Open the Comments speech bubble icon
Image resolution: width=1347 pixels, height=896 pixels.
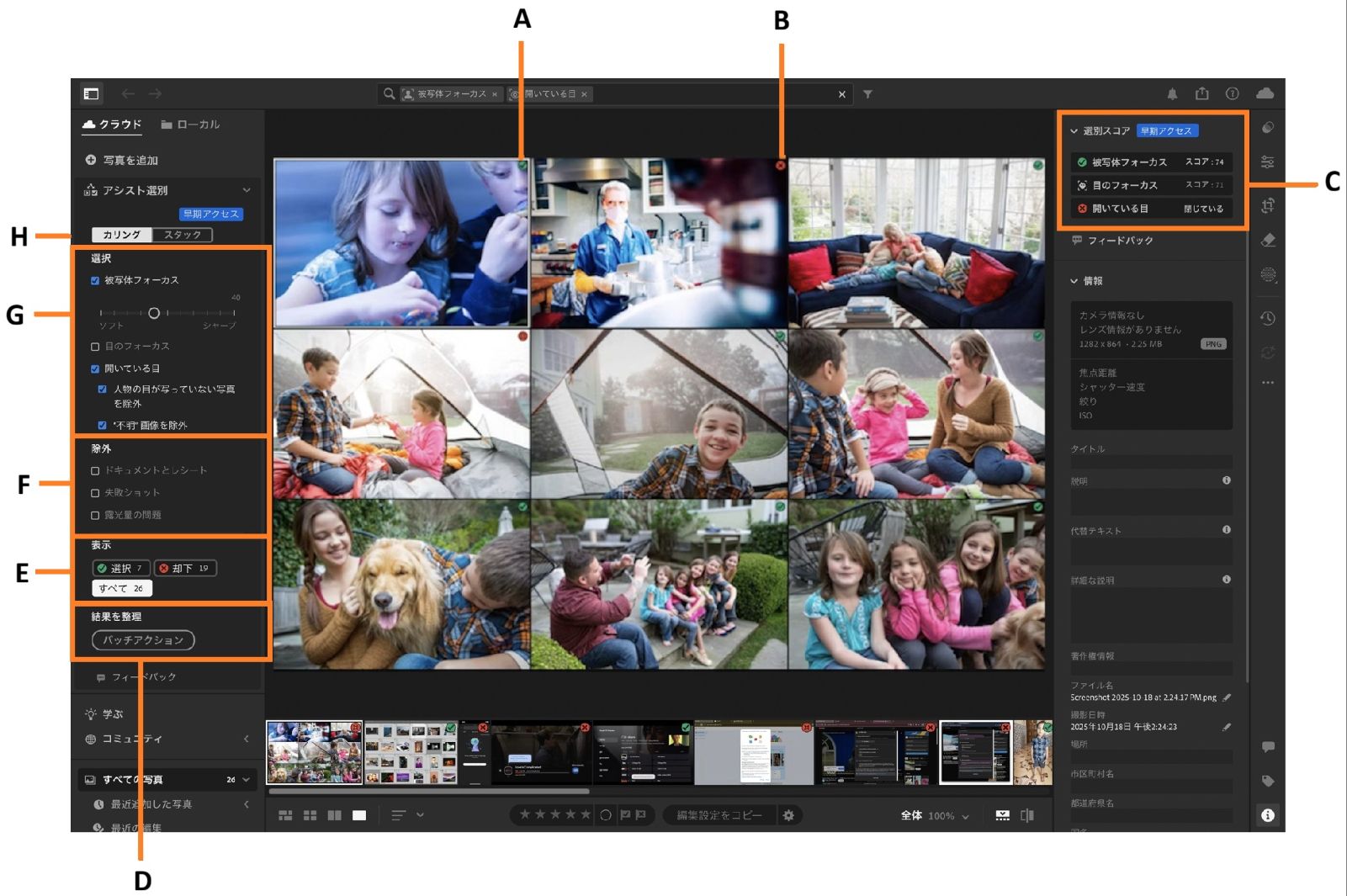1268,746
